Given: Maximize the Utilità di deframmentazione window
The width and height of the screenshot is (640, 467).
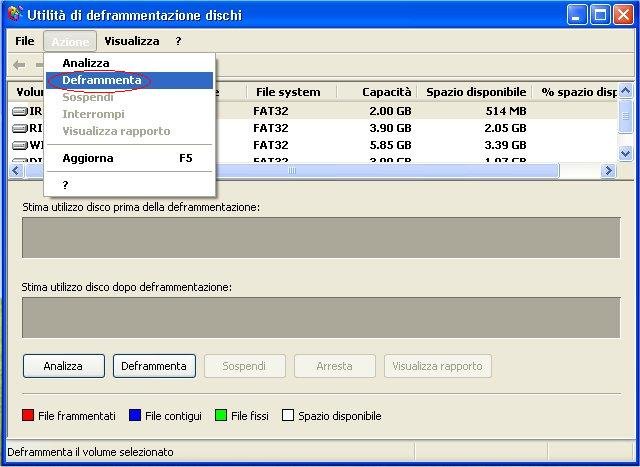Looking at the screenshot, I should pos(600,15).
